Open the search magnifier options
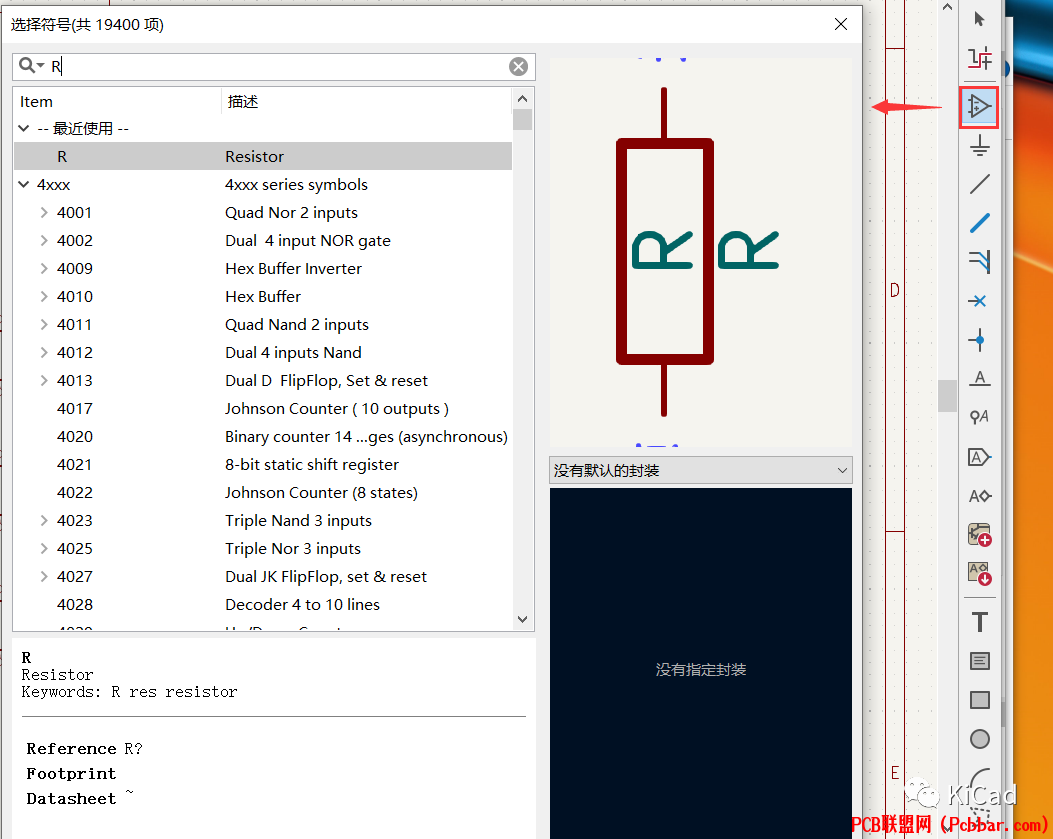Image resolution: width=1053 pixels, height=839 pixels. tap(31, 65)
